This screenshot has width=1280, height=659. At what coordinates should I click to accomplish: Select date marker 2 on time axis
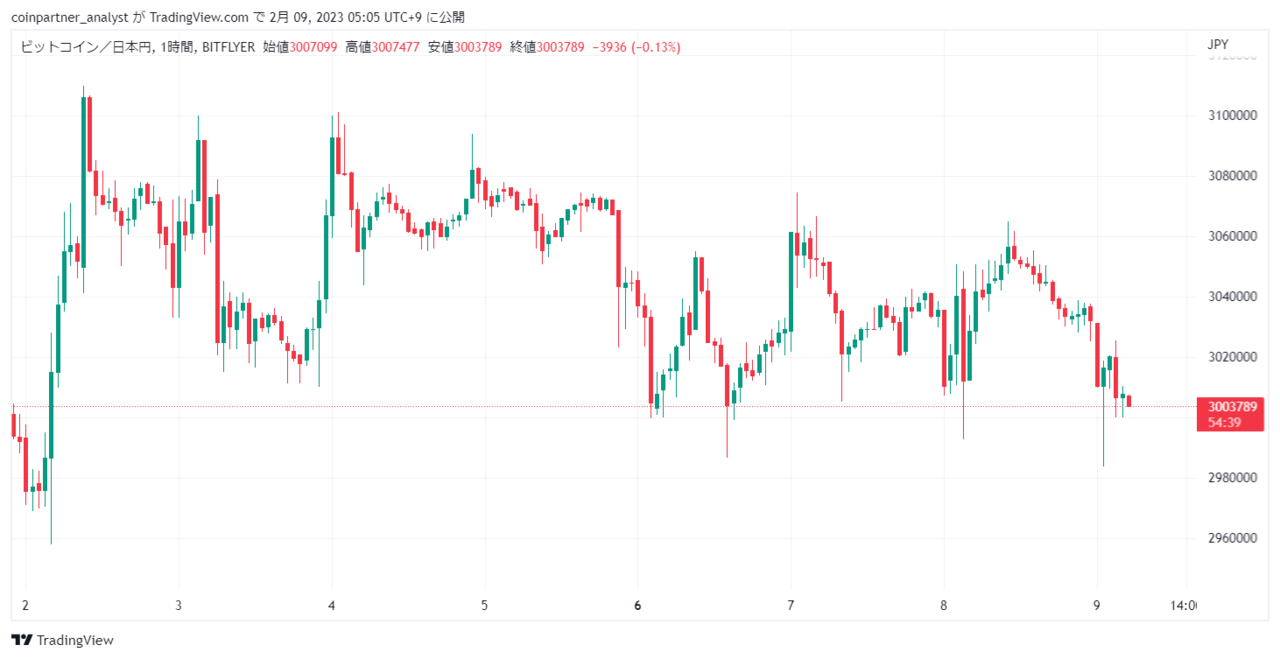click(x=25, y=605)
